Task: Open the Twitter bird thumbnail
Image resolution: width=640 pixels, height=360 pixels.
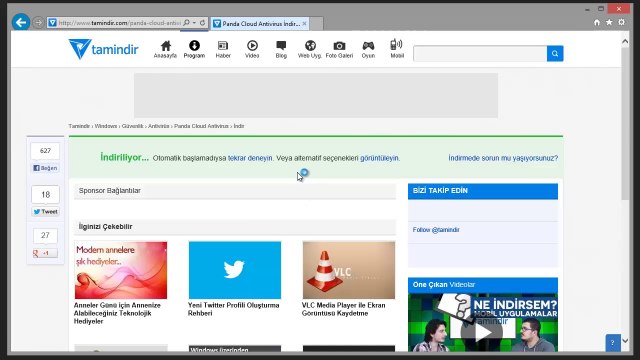Action: tap(235, 270)
